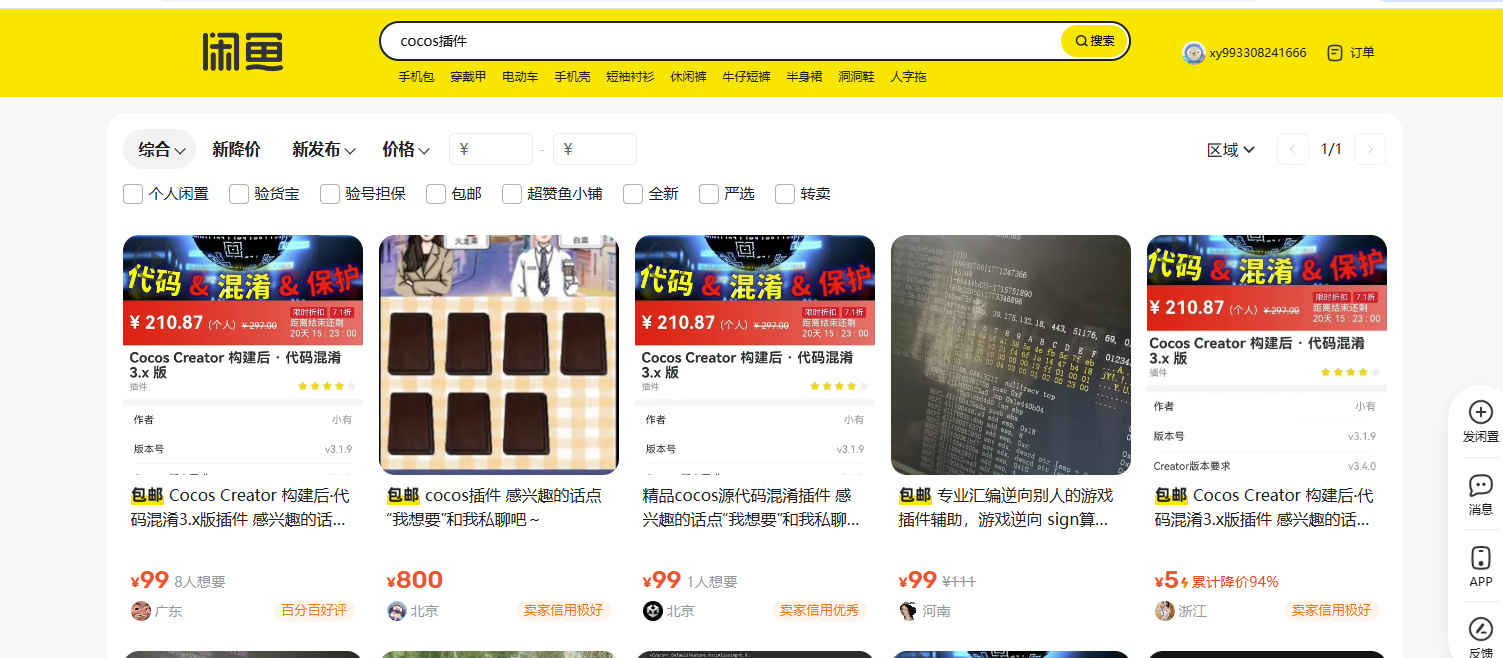
Task: Click the maximum price input field
Action: pyautogui.click(x=595, y=149)
